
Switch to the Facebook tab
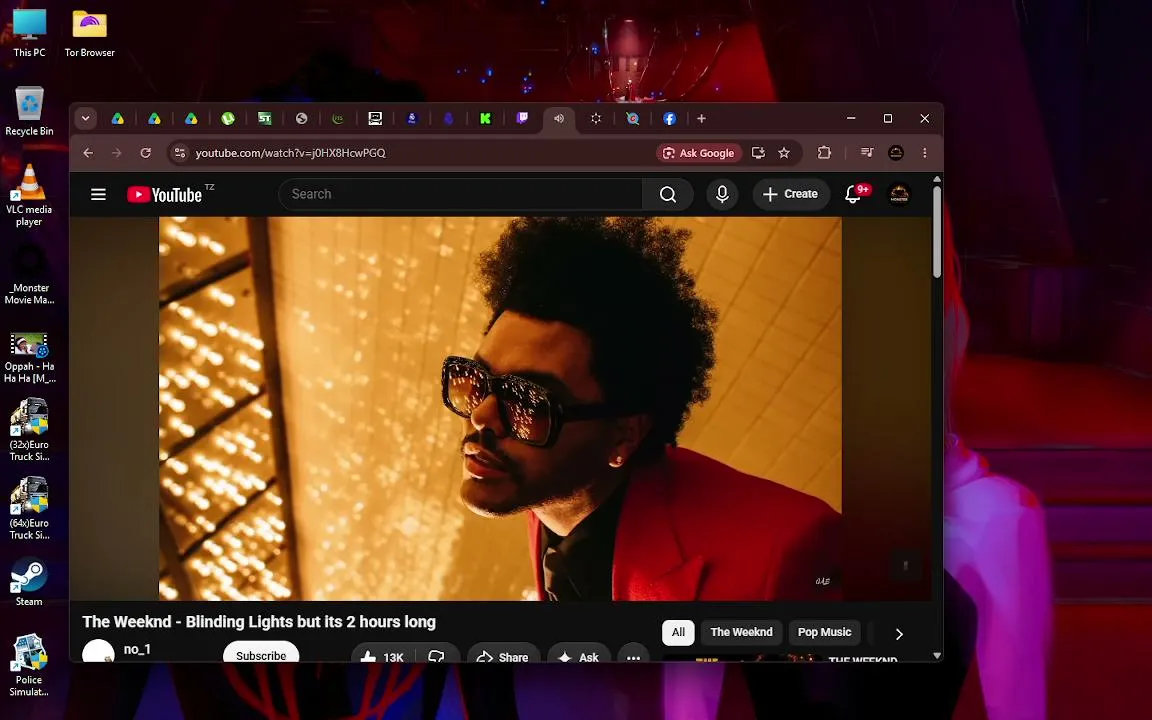tap(669, 118)
